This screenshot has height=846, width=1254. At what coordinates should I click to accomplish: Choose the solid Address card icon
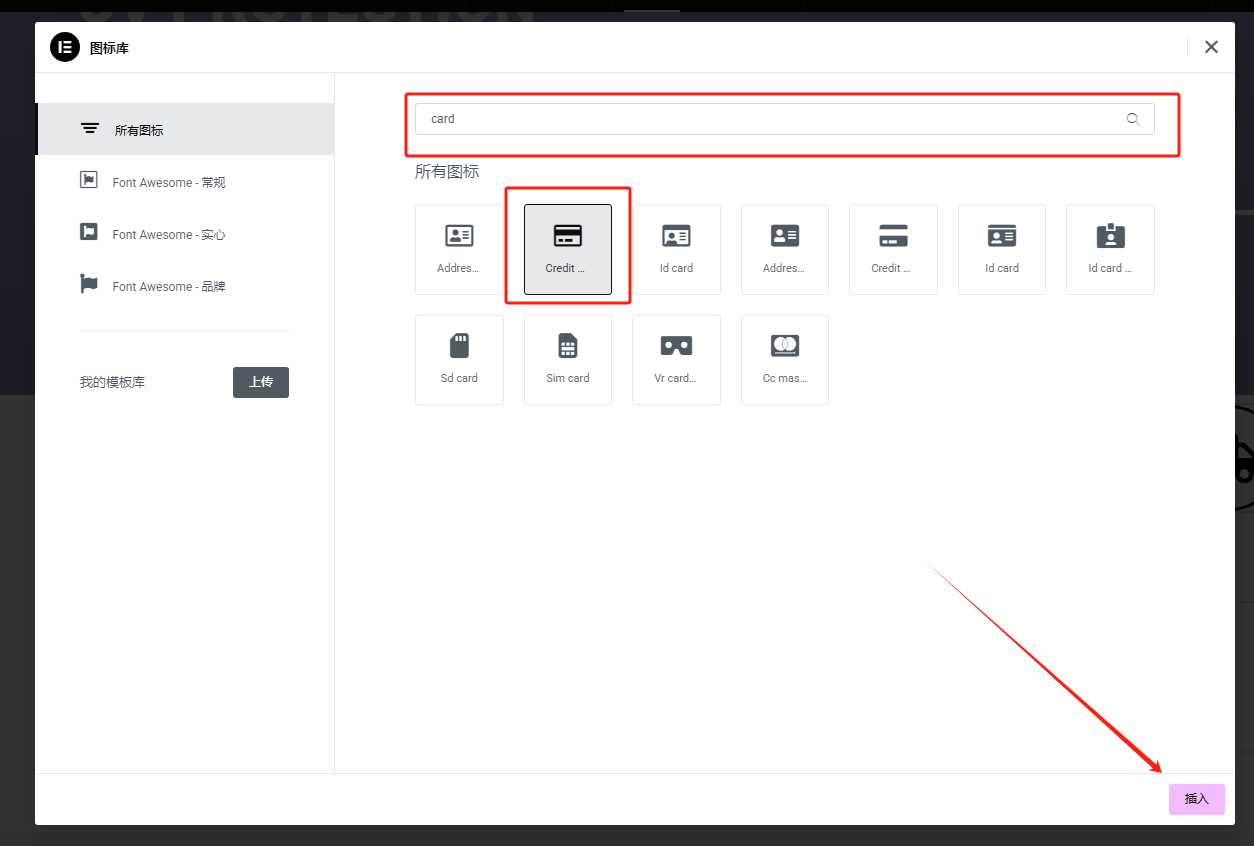coord(784,249)
